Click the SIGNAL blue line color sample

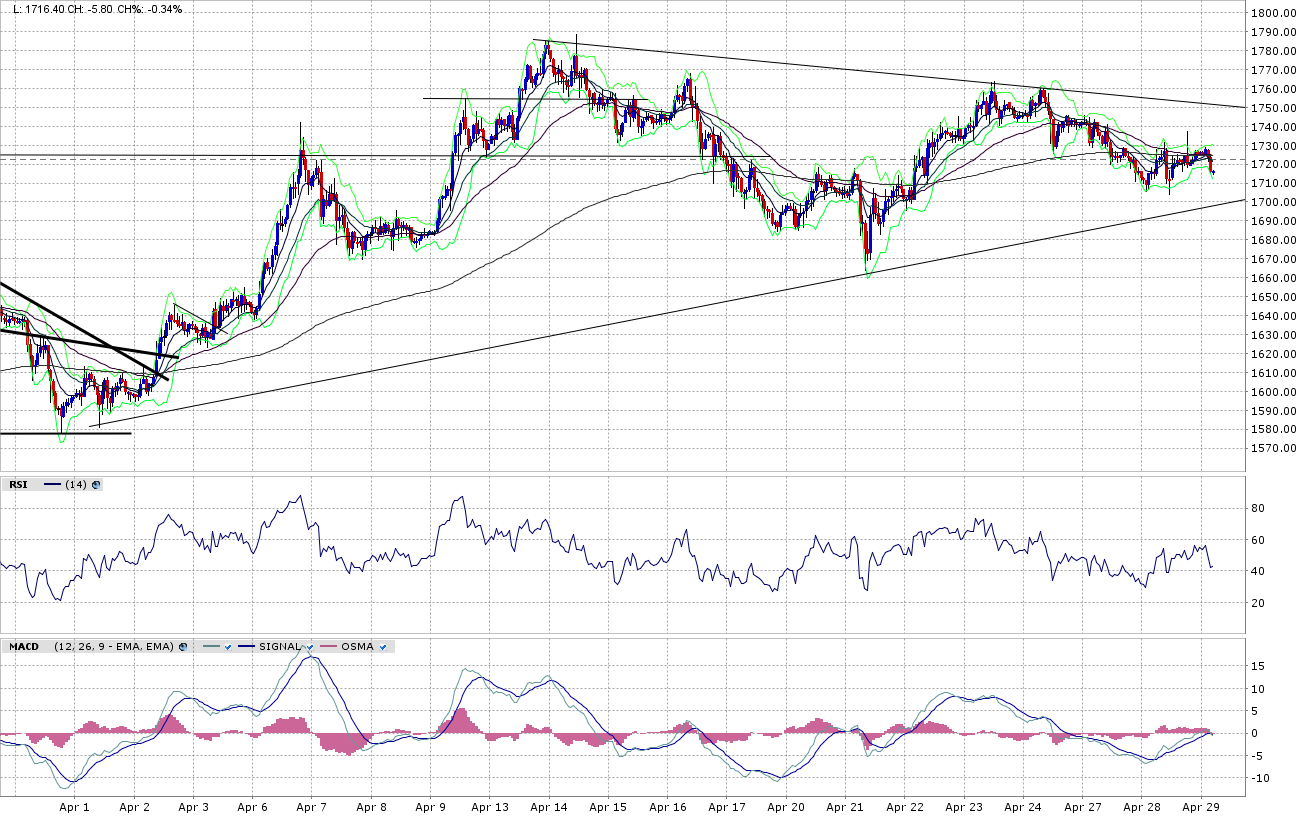click(246, 647)
